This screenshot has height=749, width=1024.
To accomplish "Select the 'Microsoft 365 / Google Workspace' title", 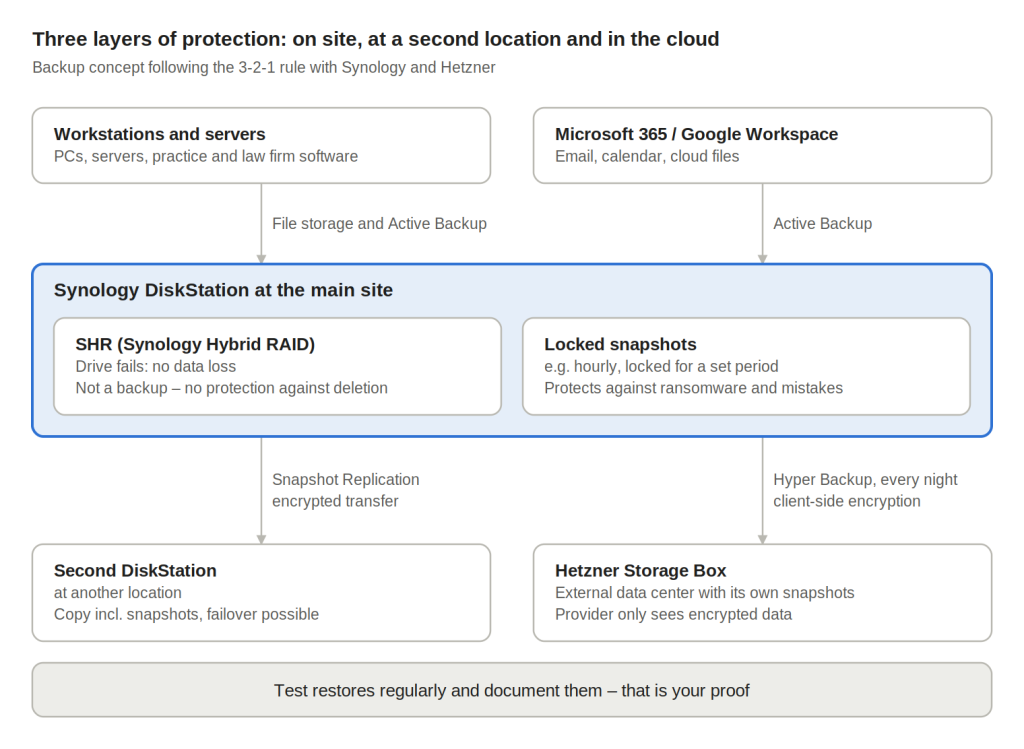I will pyautogui.click(x=696, y=134).
